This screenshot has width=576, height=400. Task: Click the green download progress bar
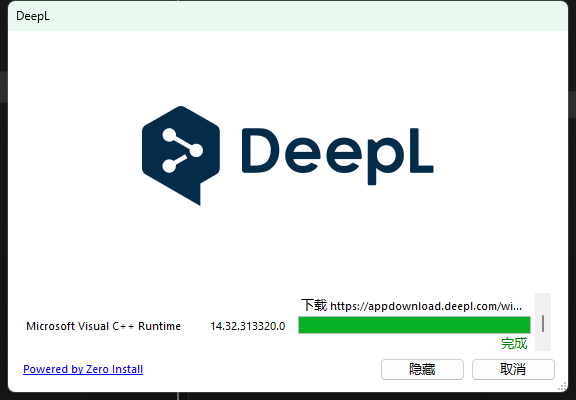click(x=414, y=325)
